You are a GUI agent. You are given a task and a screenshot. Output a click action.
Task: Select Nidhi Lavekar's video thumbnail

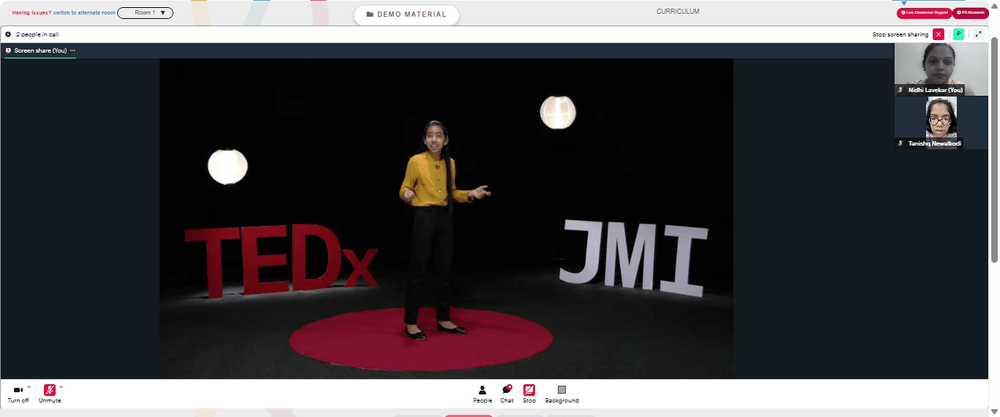click(x=941, y=69)
